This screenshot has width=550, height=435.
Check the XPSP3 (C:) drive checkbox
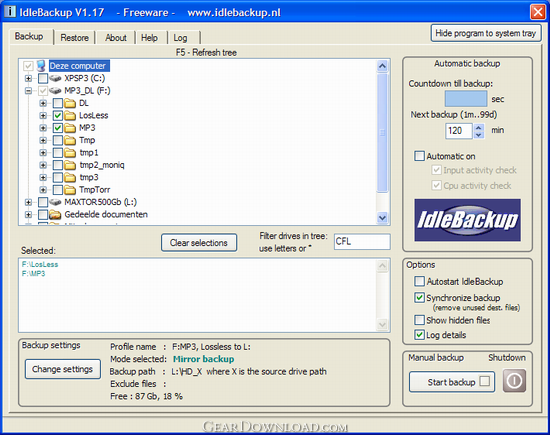43,78
